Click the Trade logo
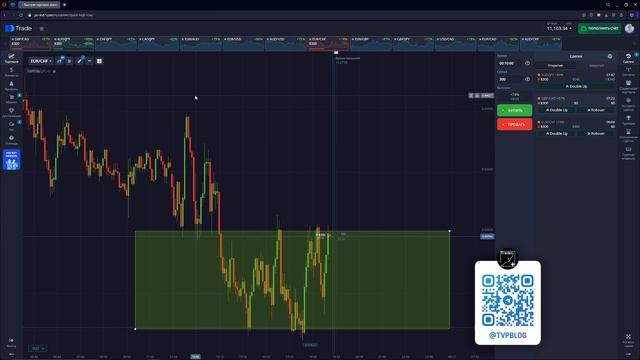The width and height of the screenshot is (640, 360). [18, 28]
